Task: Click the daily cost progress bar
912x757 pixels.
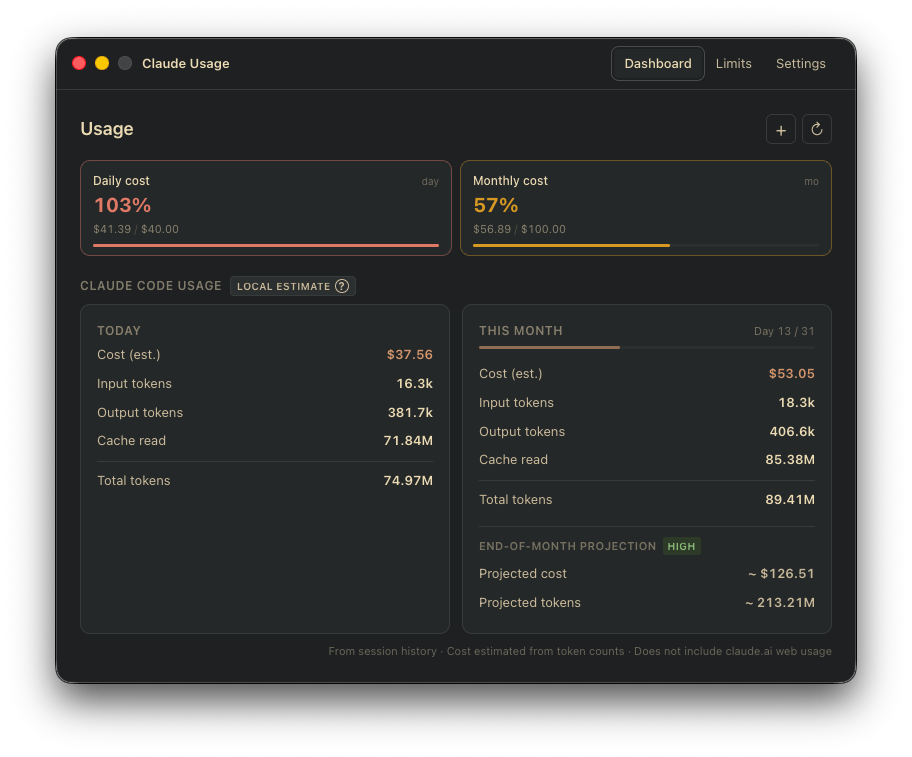Action: (265, 244)
